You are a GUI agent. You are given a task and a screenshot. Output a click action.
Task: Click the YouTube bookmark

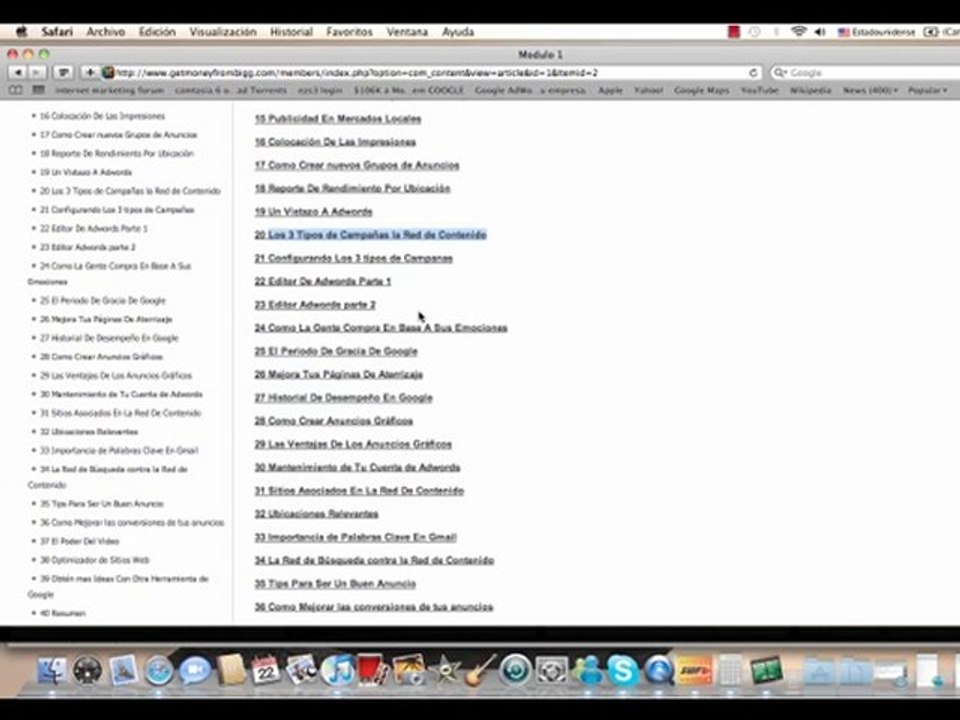coord(759,91)
